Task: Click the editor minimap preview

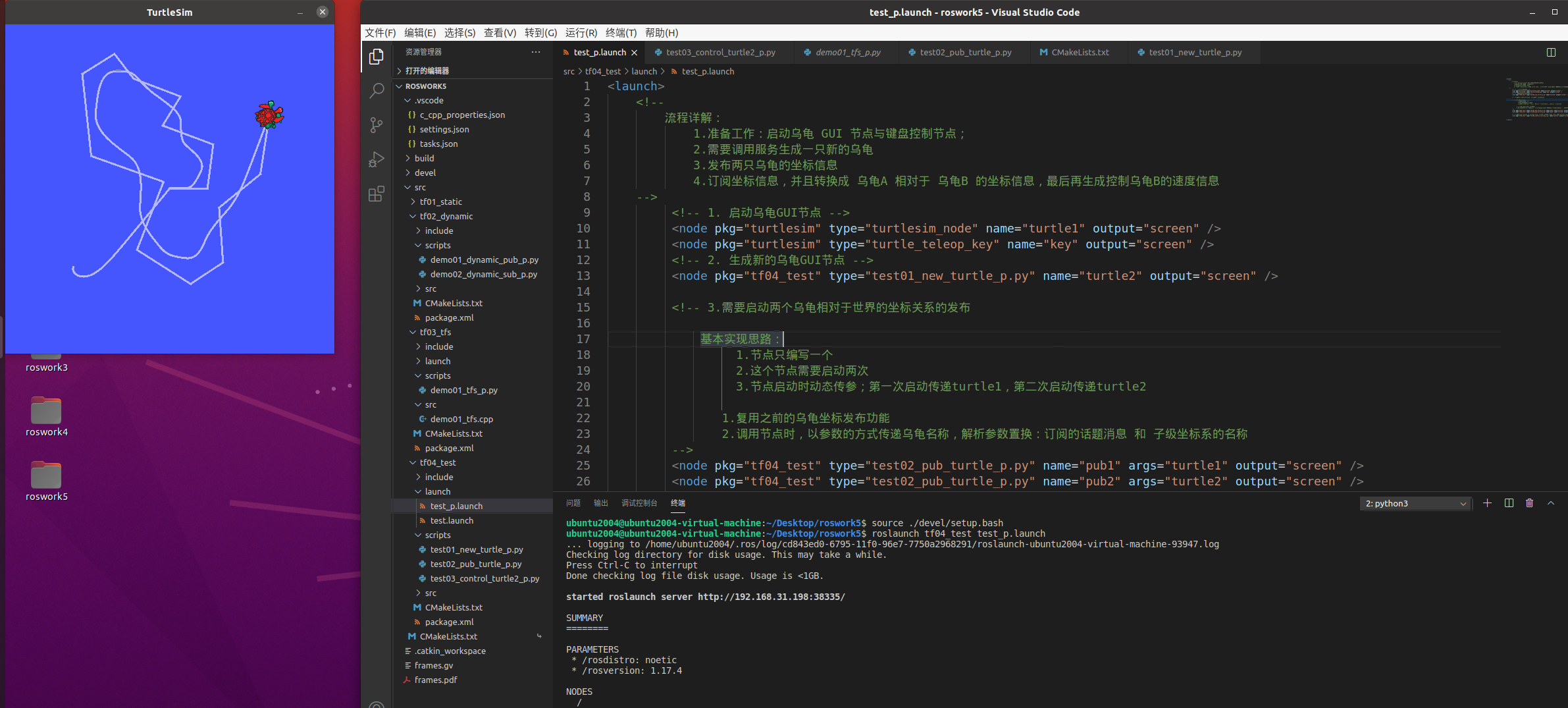Action: (x=1536, y=99)
